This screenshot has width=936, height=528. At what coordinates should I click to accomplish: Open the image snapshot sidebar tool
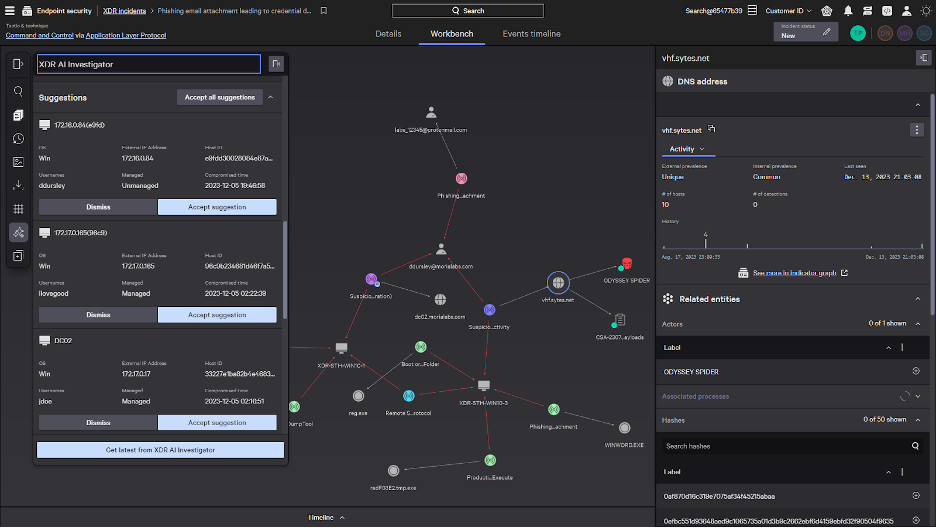18,162
